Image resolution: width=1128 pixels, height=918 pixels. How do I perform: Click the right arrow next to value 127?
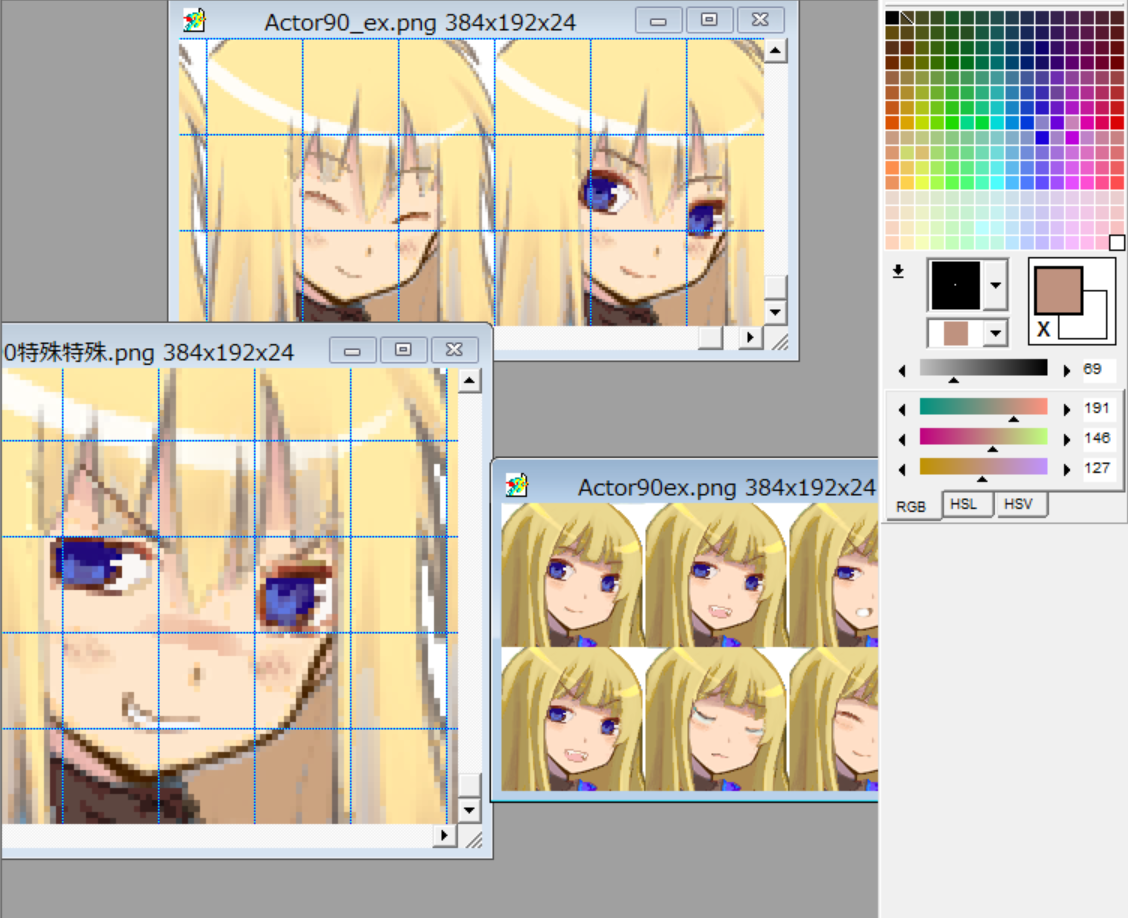[1066, 470]
